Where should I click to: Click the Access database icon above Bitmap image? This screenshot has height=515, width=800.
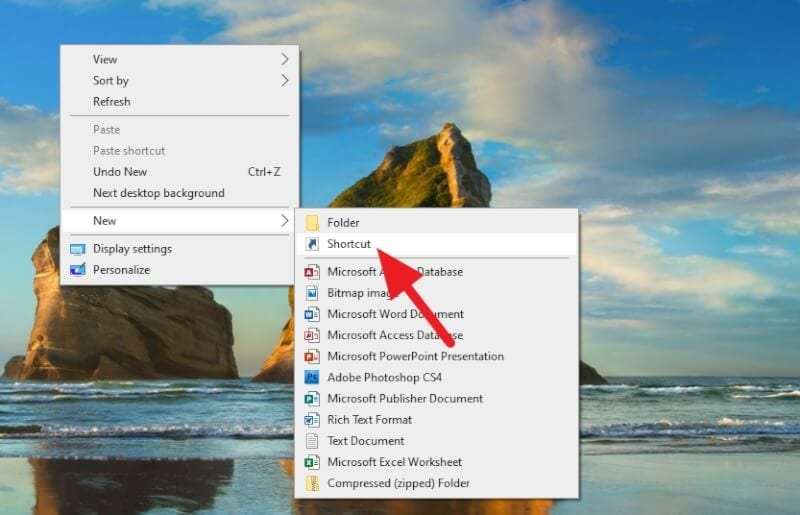312,272
